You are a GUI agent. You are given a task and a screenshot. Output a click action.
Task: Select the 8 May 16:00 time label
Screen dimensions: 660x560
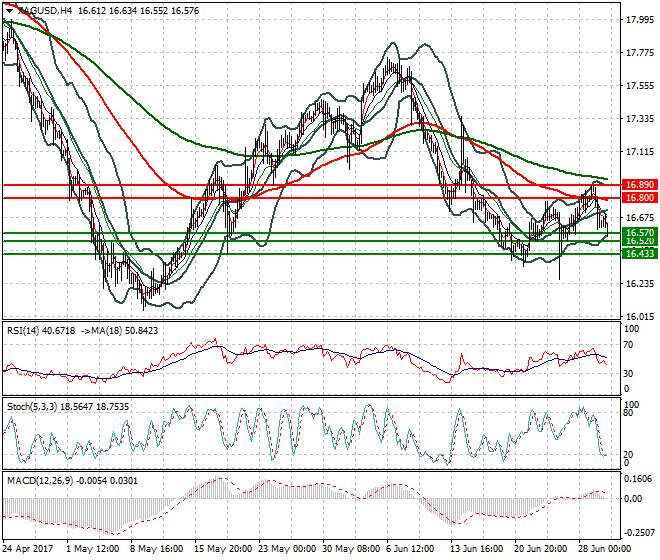pos(157,549)
